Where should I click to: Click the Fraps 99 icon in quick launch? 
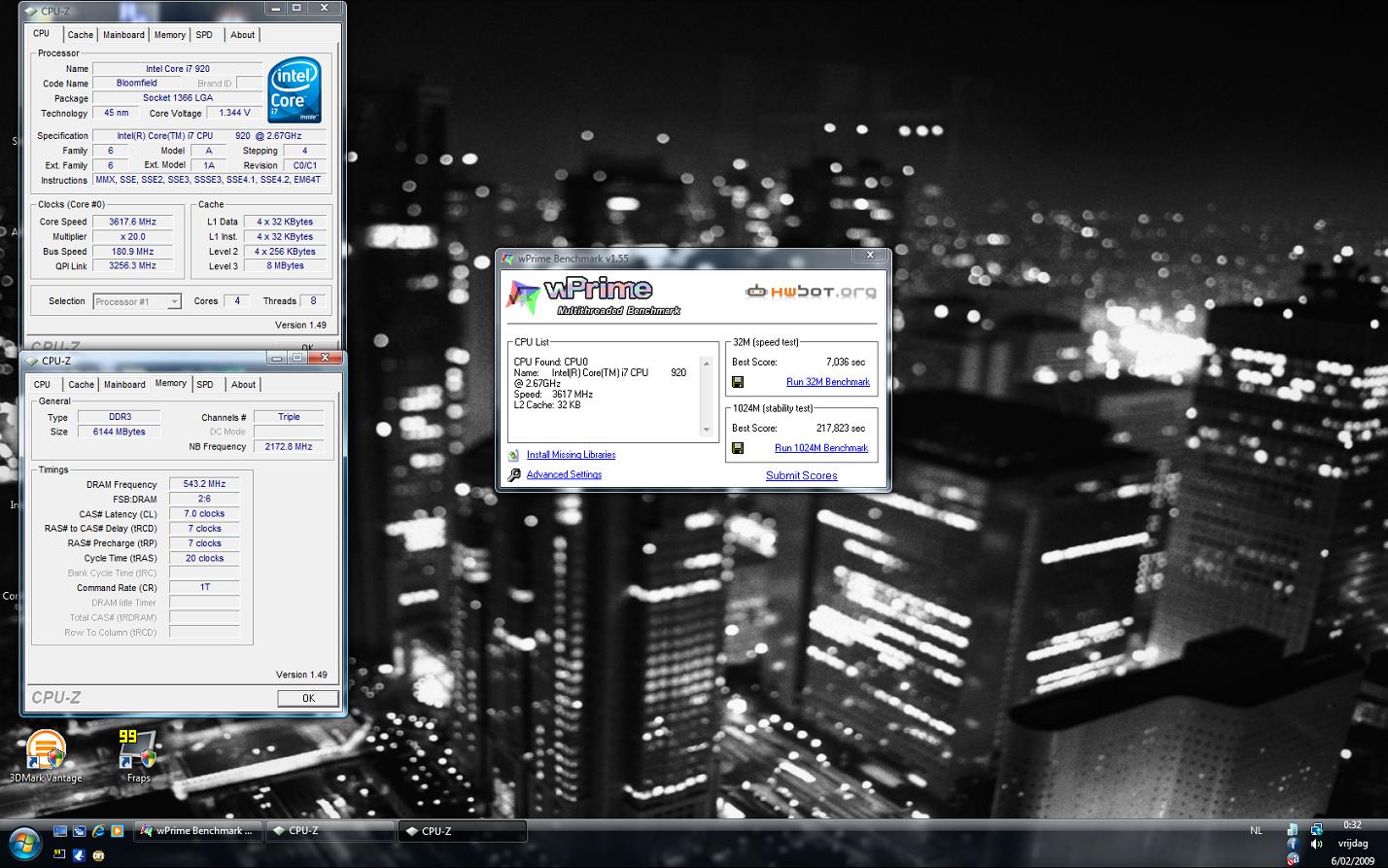tap(59, 854)
